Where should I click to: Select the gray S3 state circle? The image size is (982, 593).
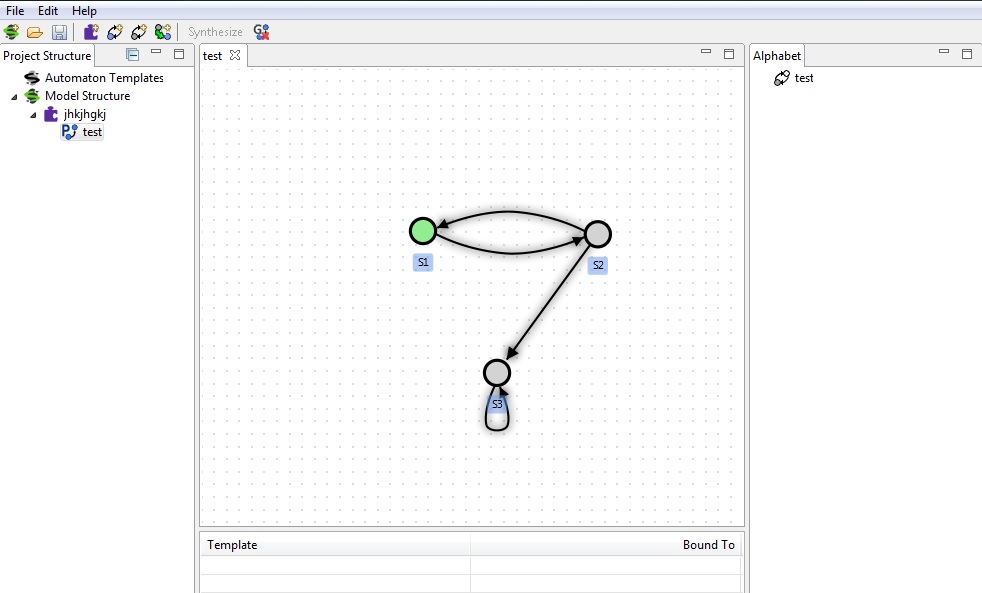point(497,373)
